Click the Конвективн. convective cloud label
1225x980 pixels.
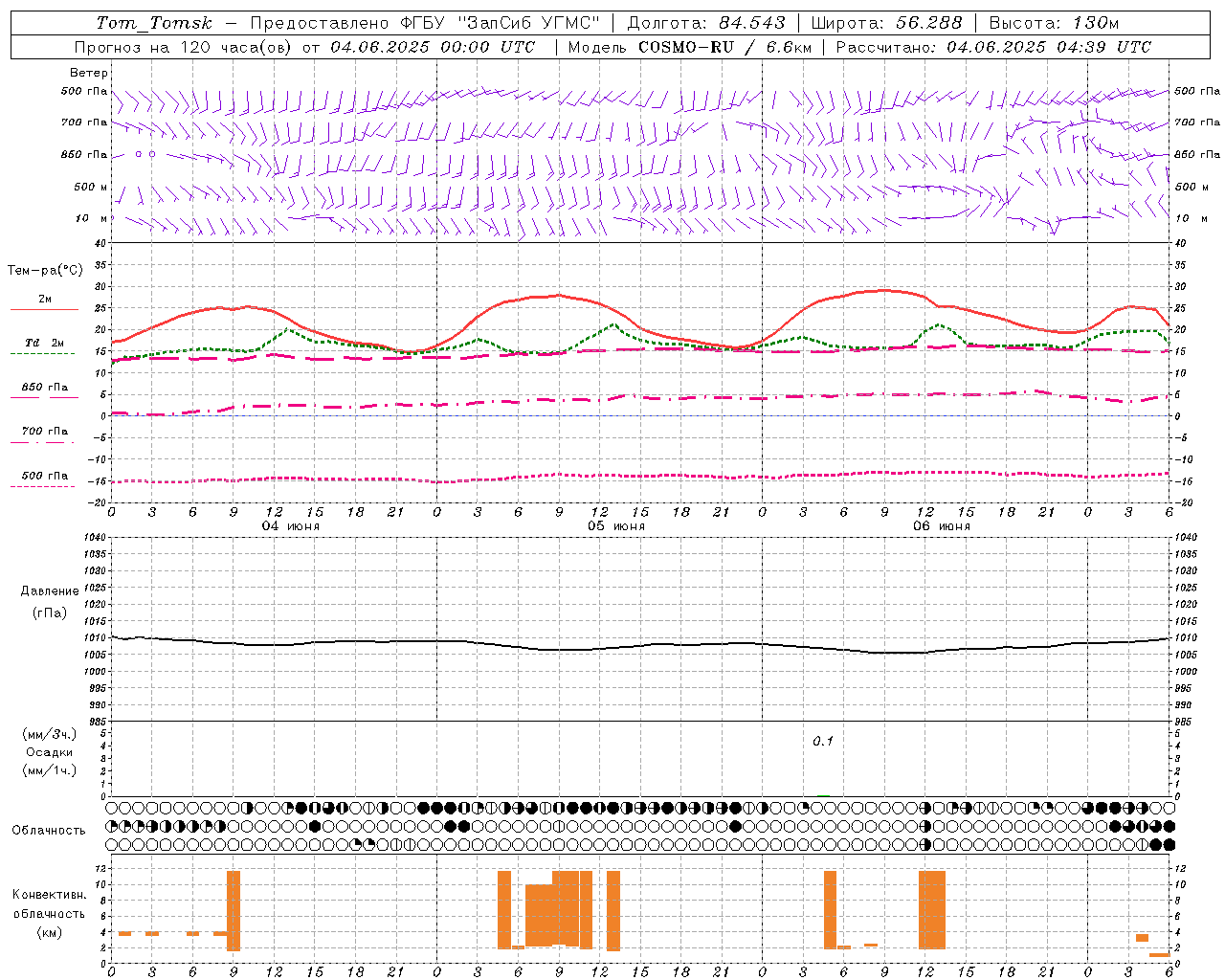click(x=50, y=895)
